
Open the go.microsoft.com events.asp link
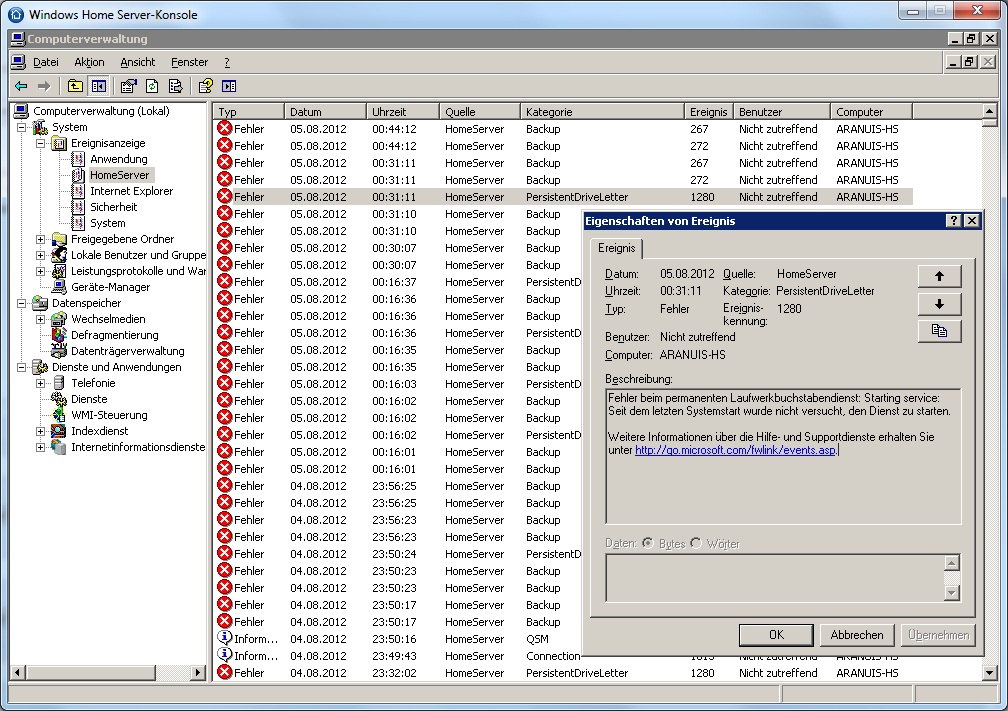click(x=736, y=450)
